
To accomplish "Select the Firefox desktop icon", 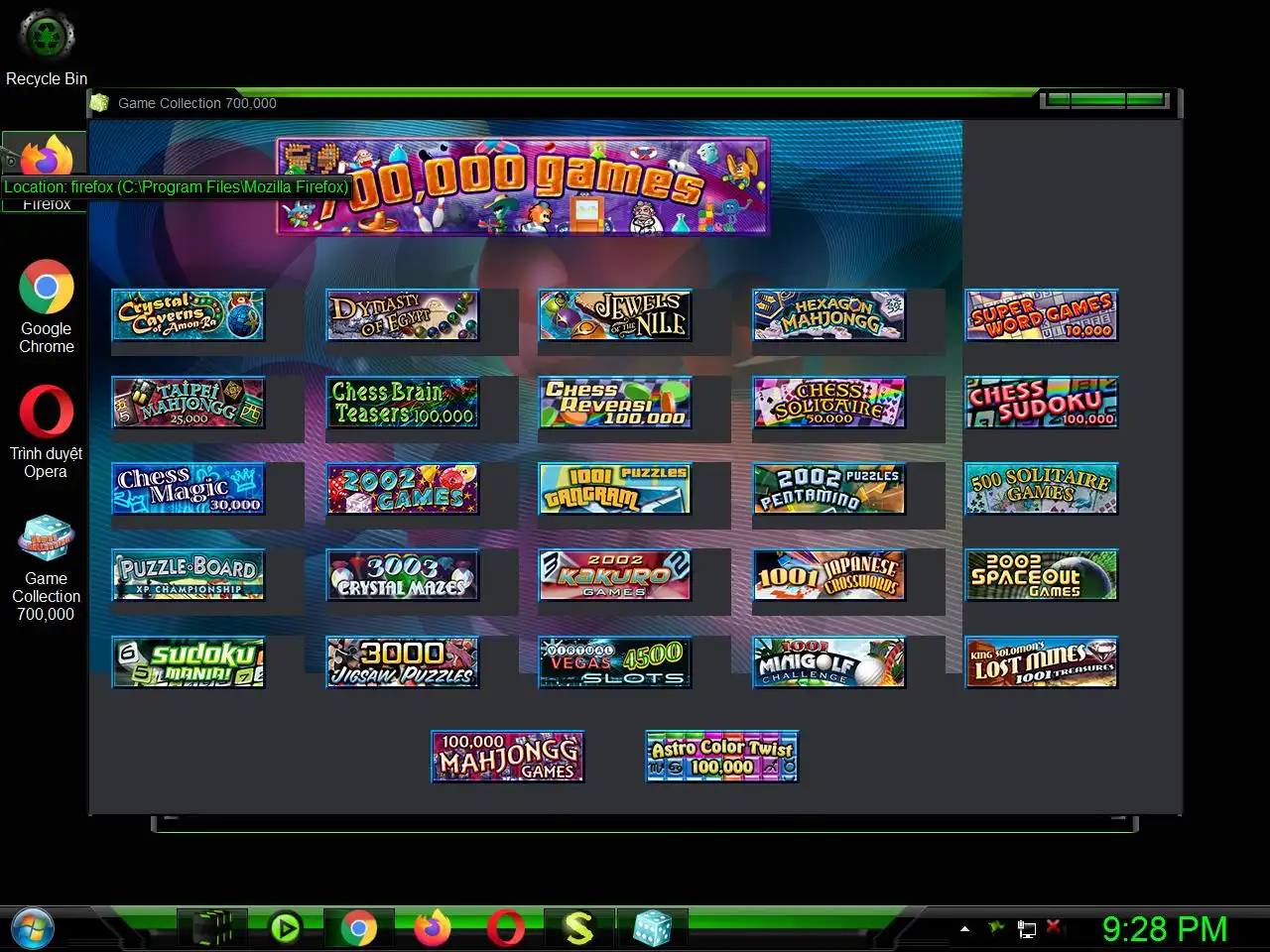I will (x=45, y=172).
